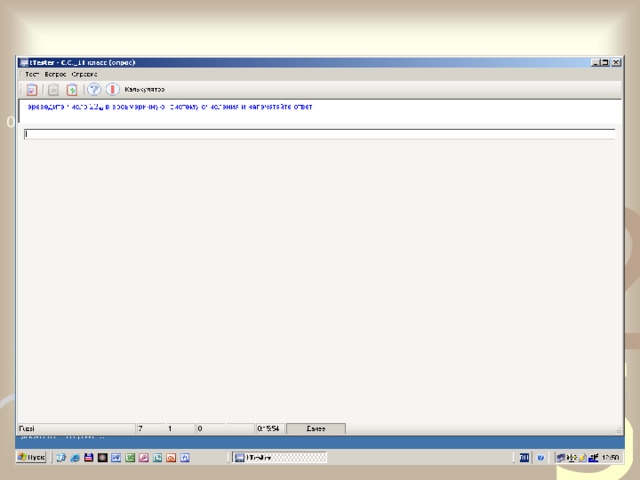Click the system tray clock
640x480 pixels.
click(611, 458)
